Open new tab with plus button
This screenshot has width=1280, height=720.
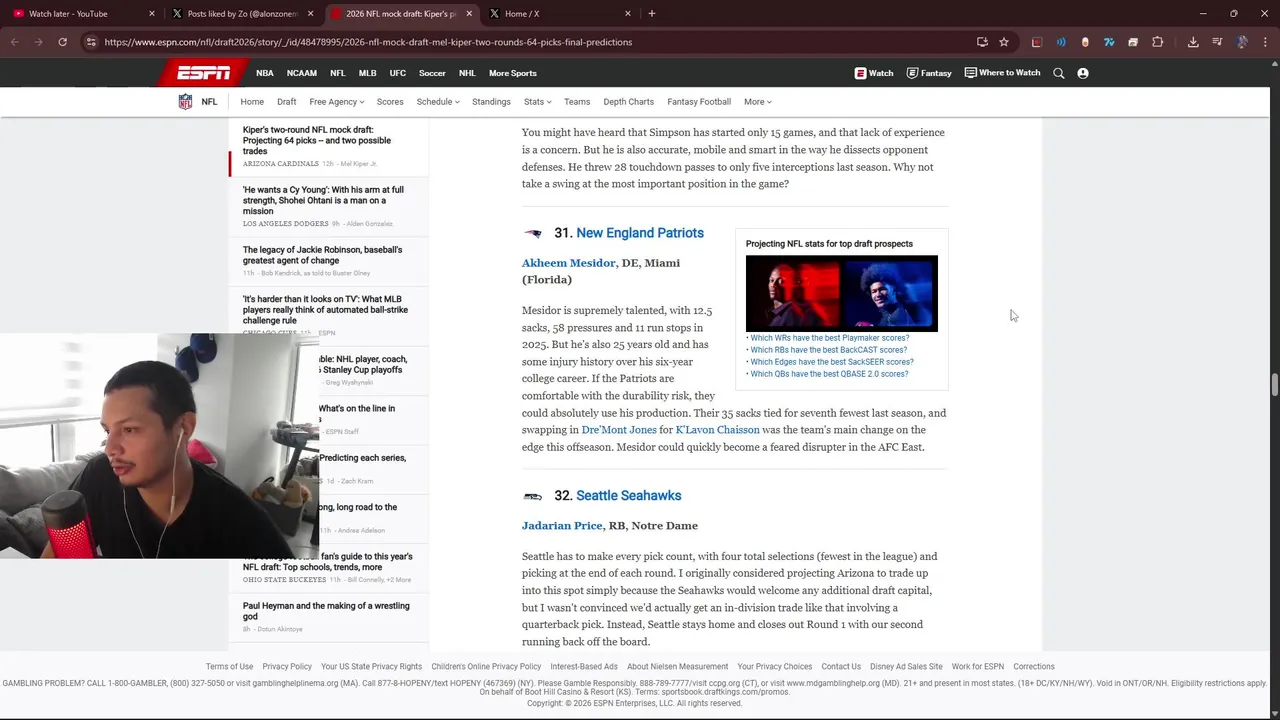click(652, 14)
